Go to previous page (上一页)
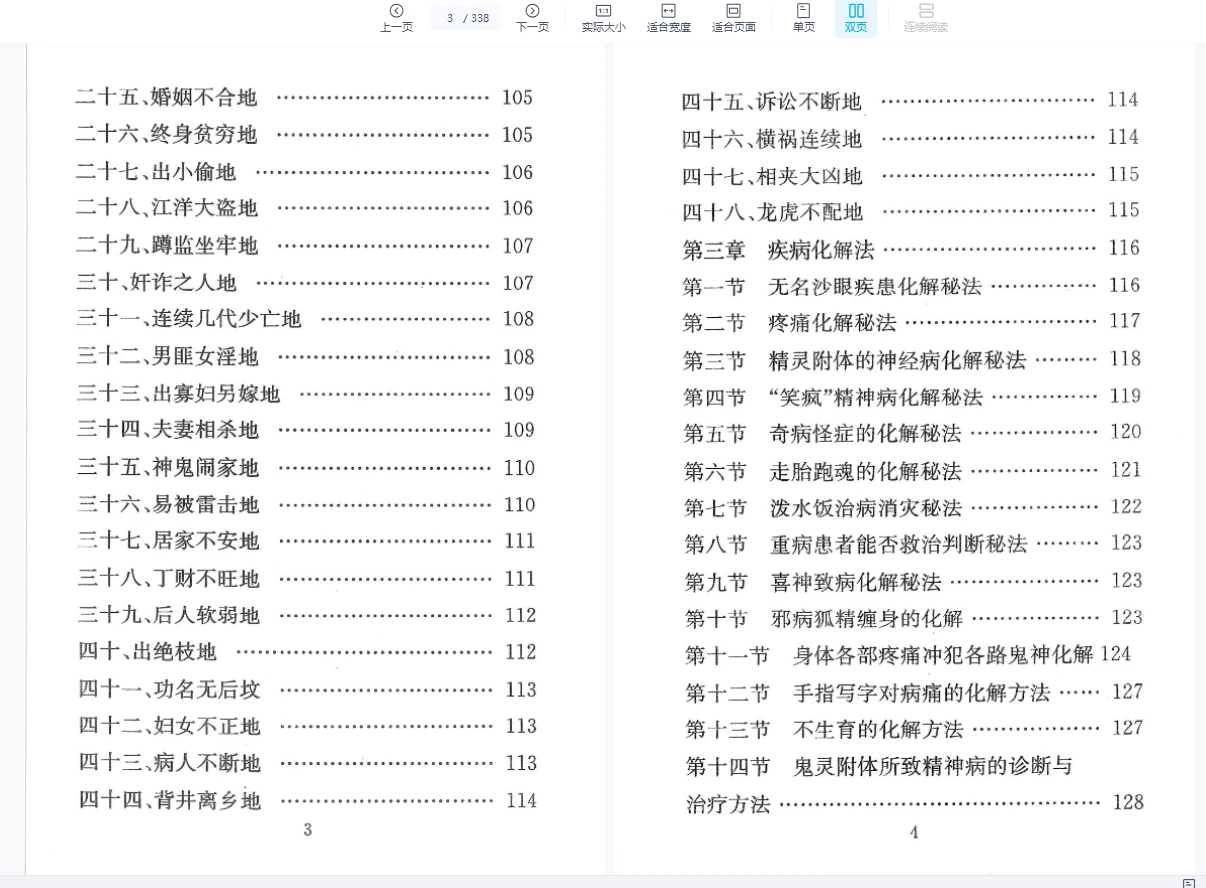 click(396, 18)
